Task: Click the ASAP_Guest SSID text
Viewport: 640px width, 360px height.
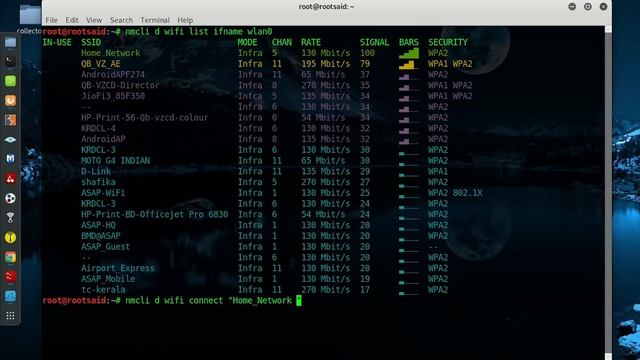Action: pyautogui.click(x=105, y=247)
